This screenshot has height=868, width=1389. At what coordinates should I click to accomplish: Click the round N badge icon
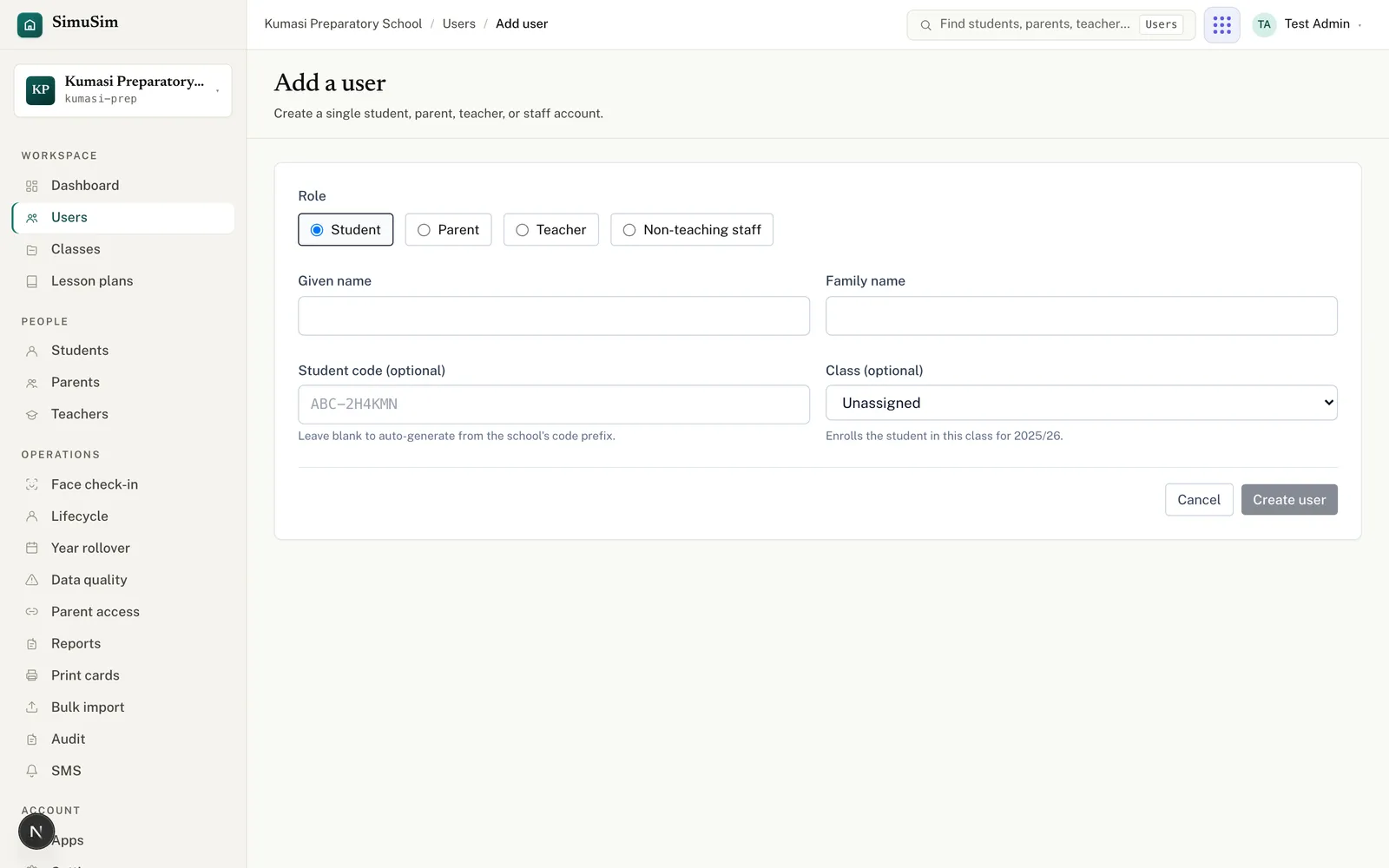(36, 832)
